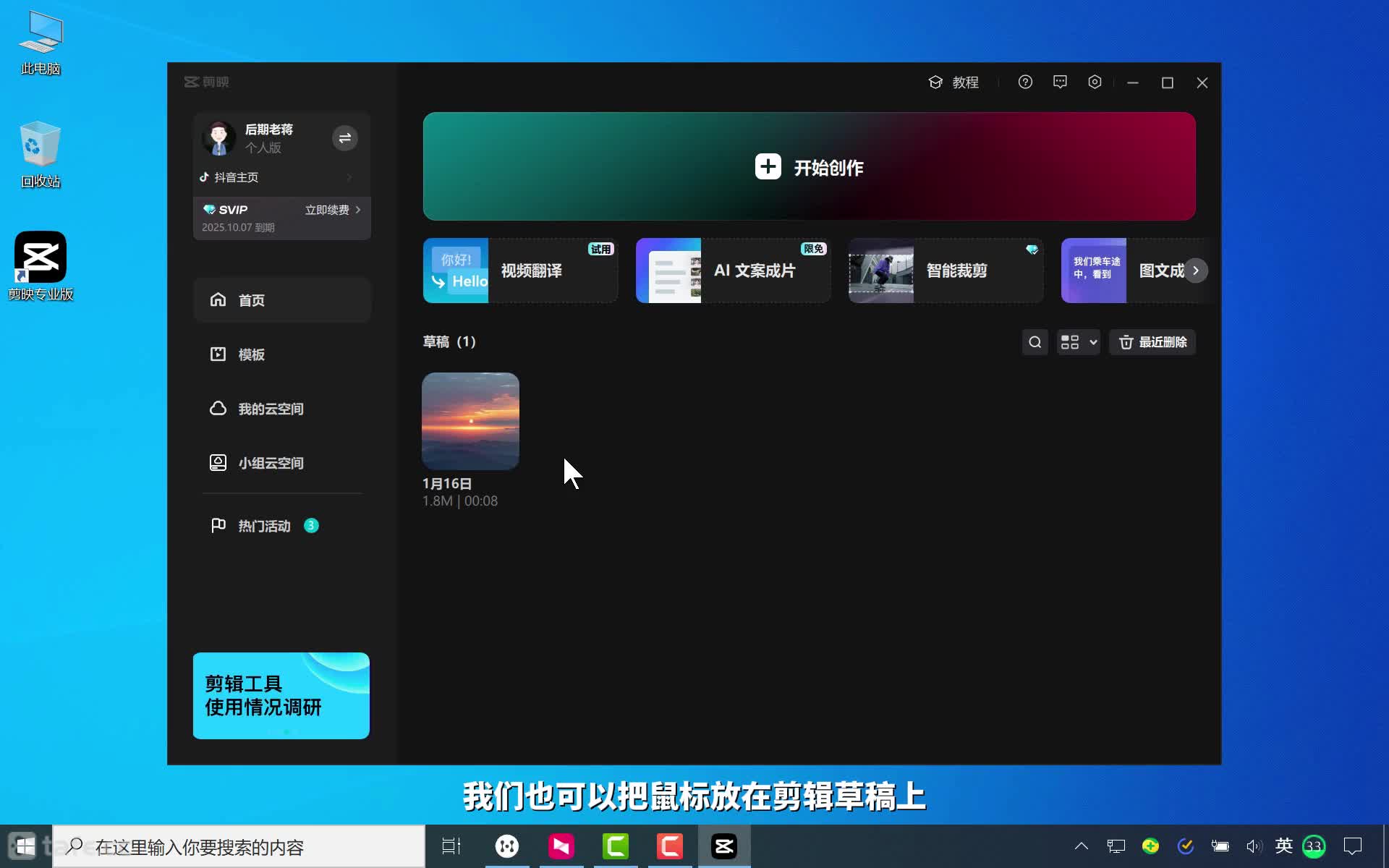1389x868 pixels.
Task: Open 抖音主页 profile link
Action: (276, 177)
